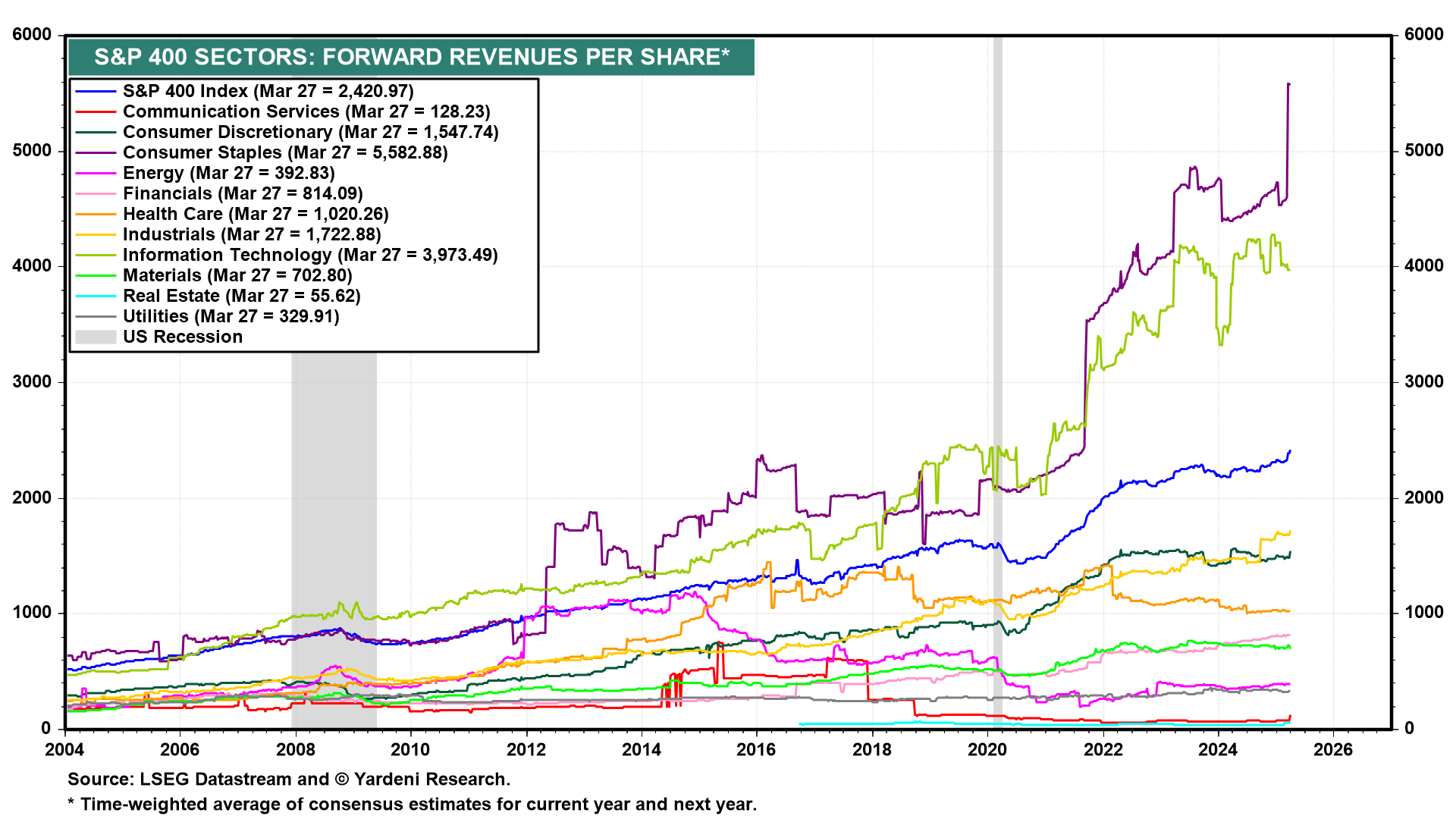The height and width of the screenshot is (819, 1456).
Task: Click the blue S&P 400 Index legend line
Action: [96, 92]
